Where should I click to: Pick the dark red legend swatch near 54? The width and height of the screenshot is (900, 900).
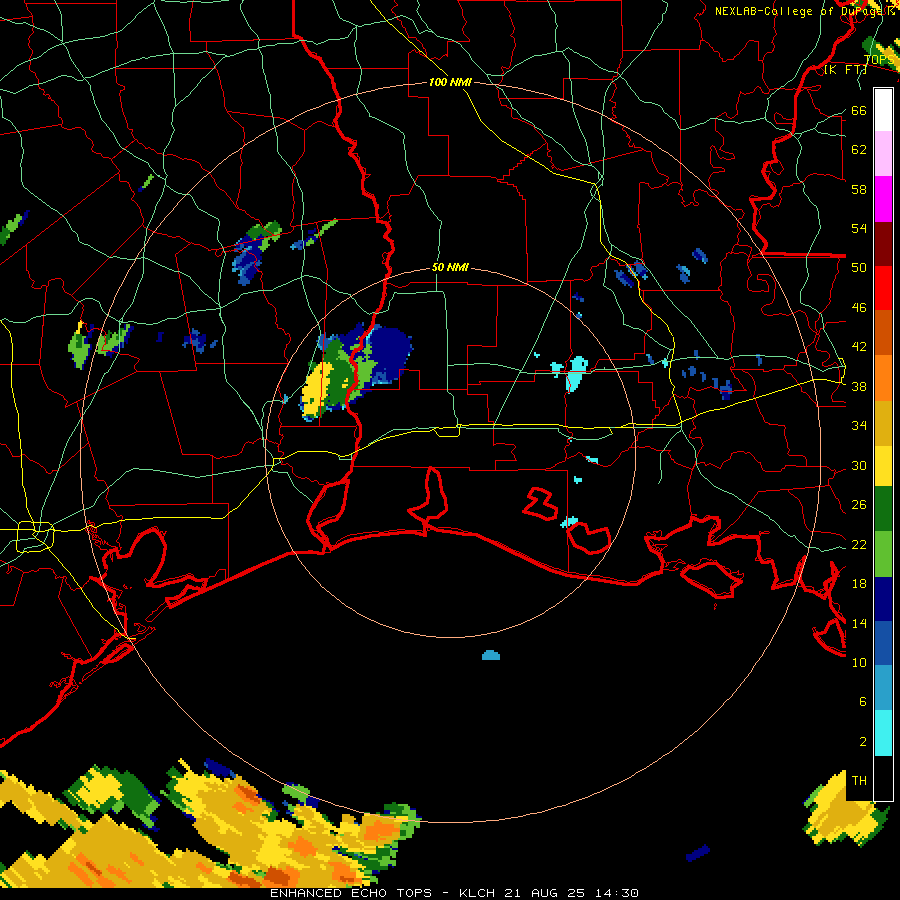[x=883, y=244]
